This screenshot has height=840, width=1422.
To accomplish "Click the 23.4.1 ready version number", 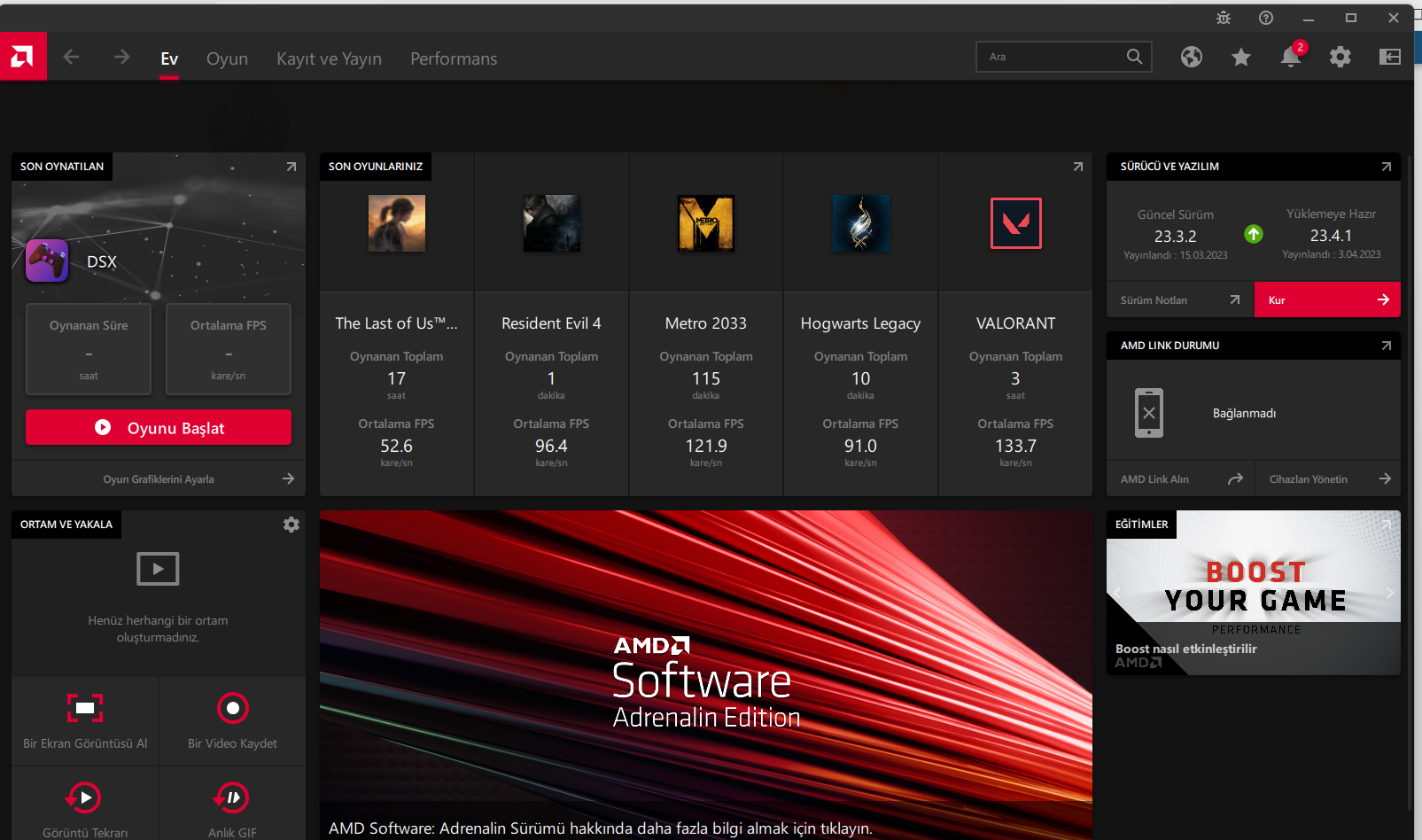I will (1331, 236).
